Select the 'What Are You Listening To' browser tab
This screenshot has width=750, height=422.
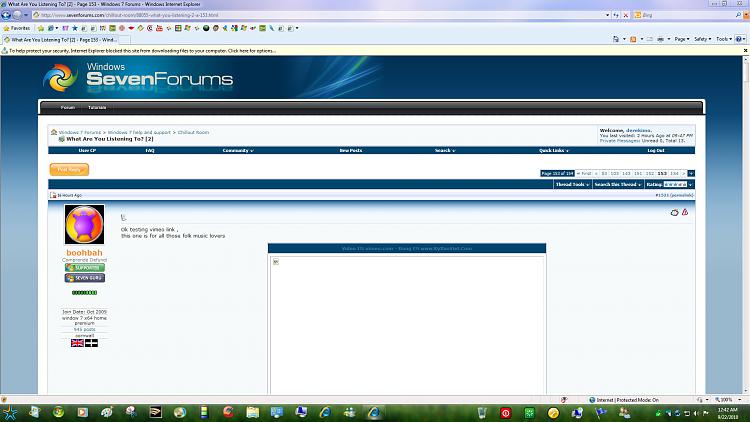point(60,40)
